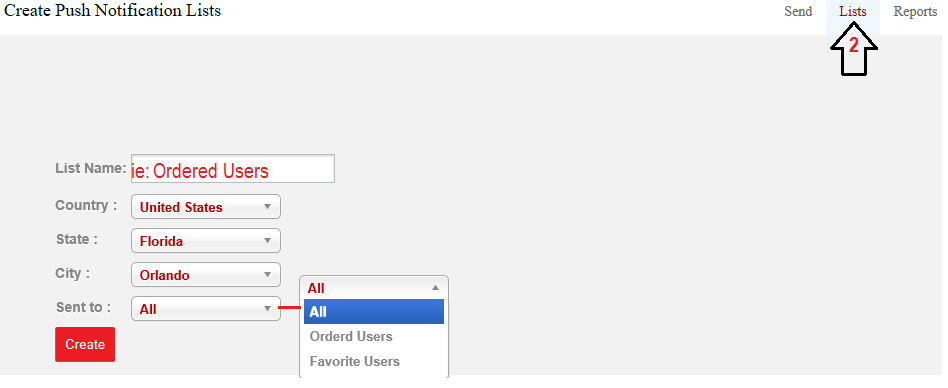This screenshot has width=948, height=388.
Task: Click the down arrow on Country dropdown
Action: click(267, 207)
